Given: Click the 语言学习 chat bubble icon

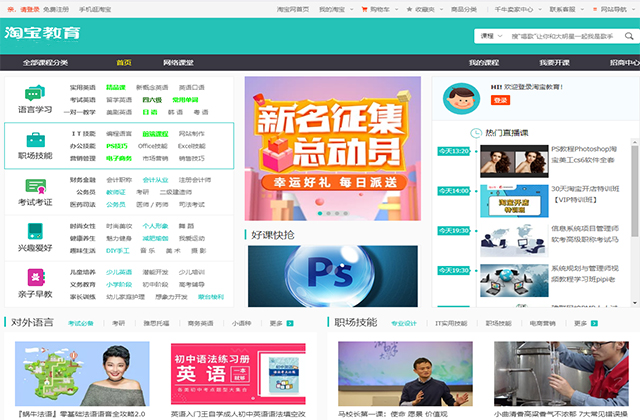Looking at the screenshot, I should pyautogui.click(x=35, y=93).
